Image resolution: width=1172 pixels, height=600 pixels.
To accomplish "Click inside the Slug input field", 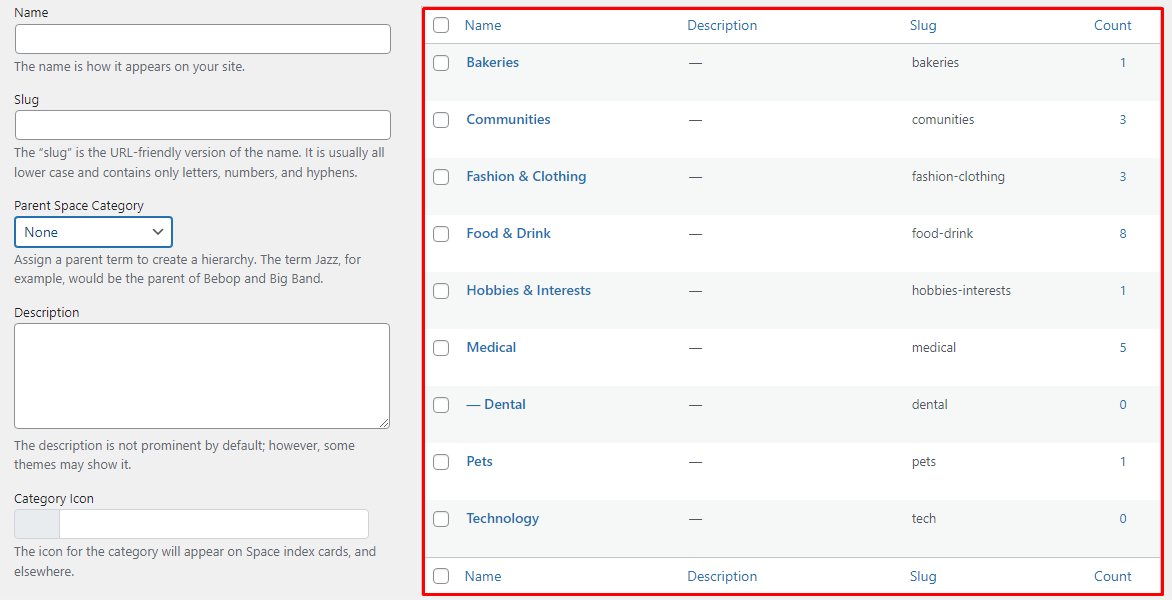I will [x=202, y=125].
